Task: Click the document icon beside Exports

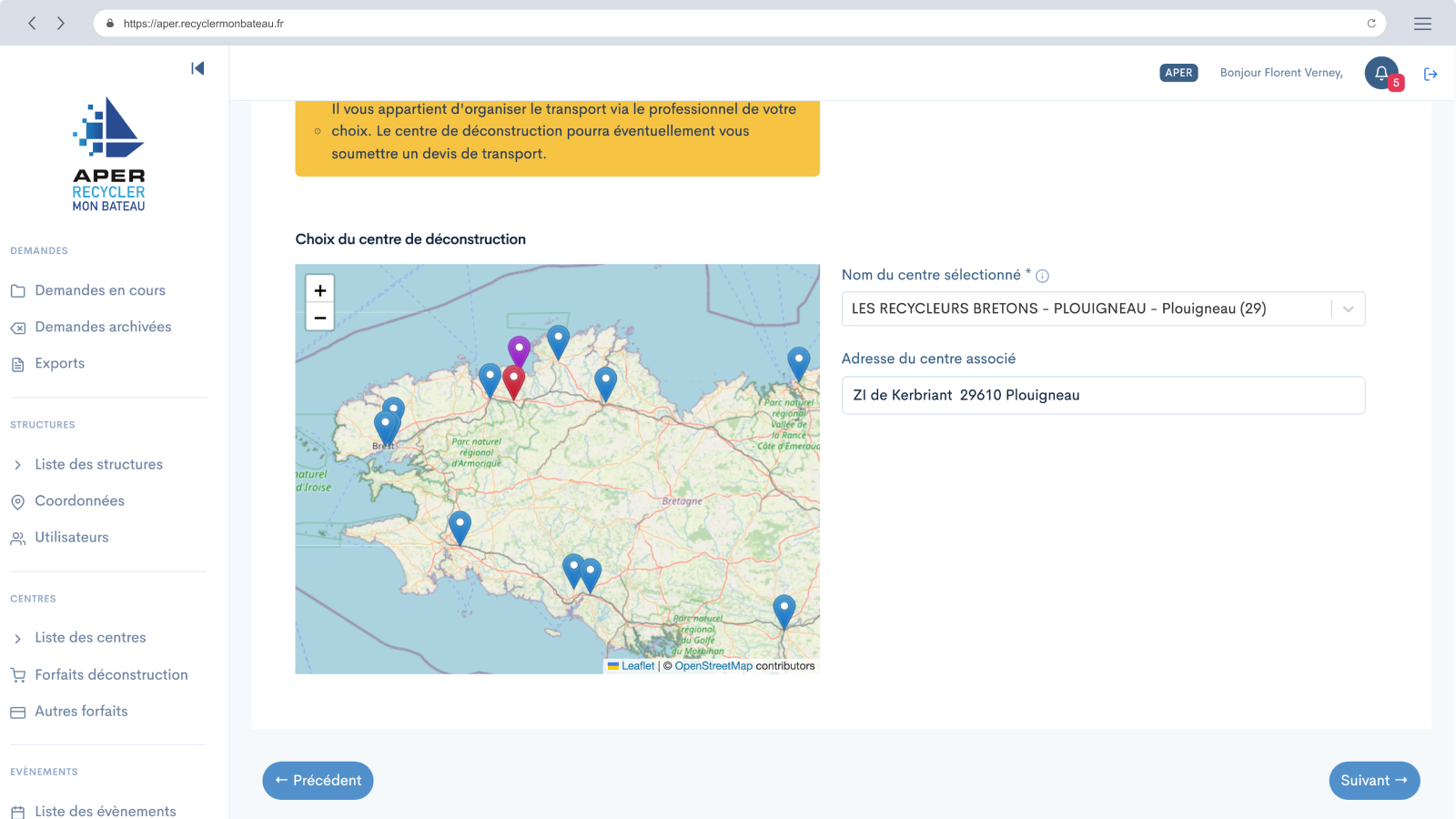Action: click(17, 364)
